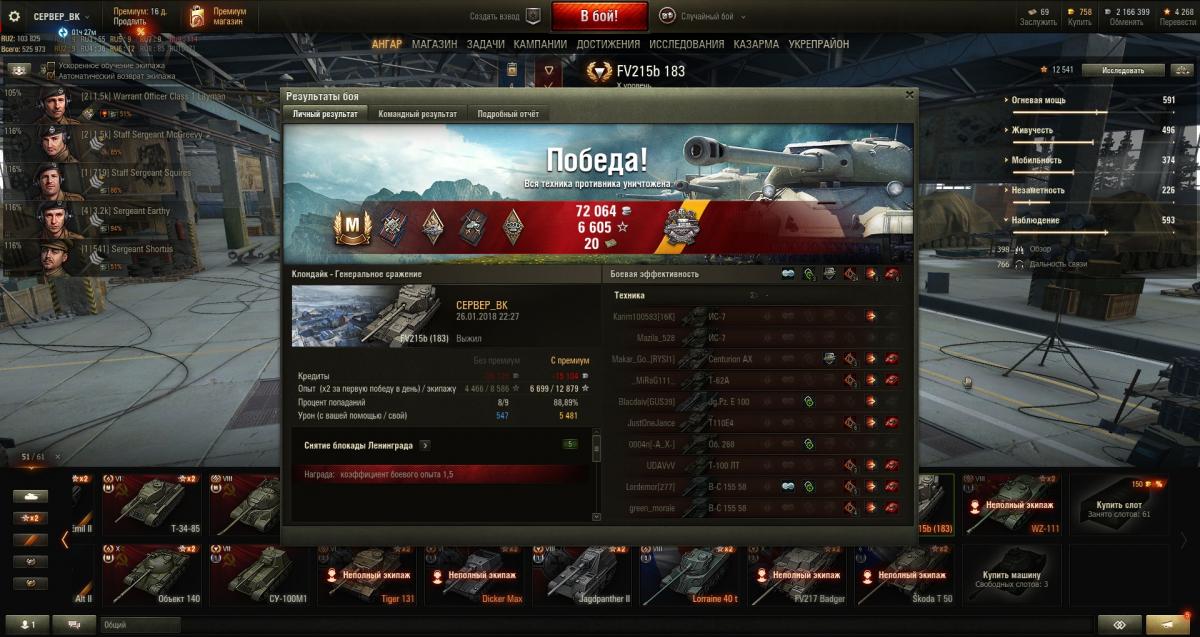
Task: Click the destroyed vehicles skull icon in efficiency header
Action: pyautogui.click(x=891, y=274)
